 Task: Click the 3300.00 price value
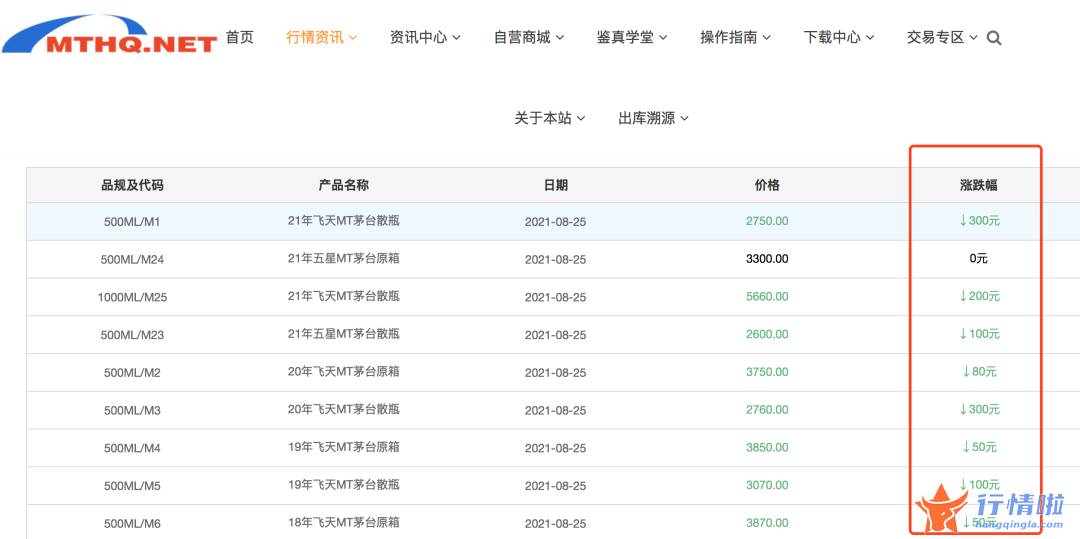coord(767,260)
